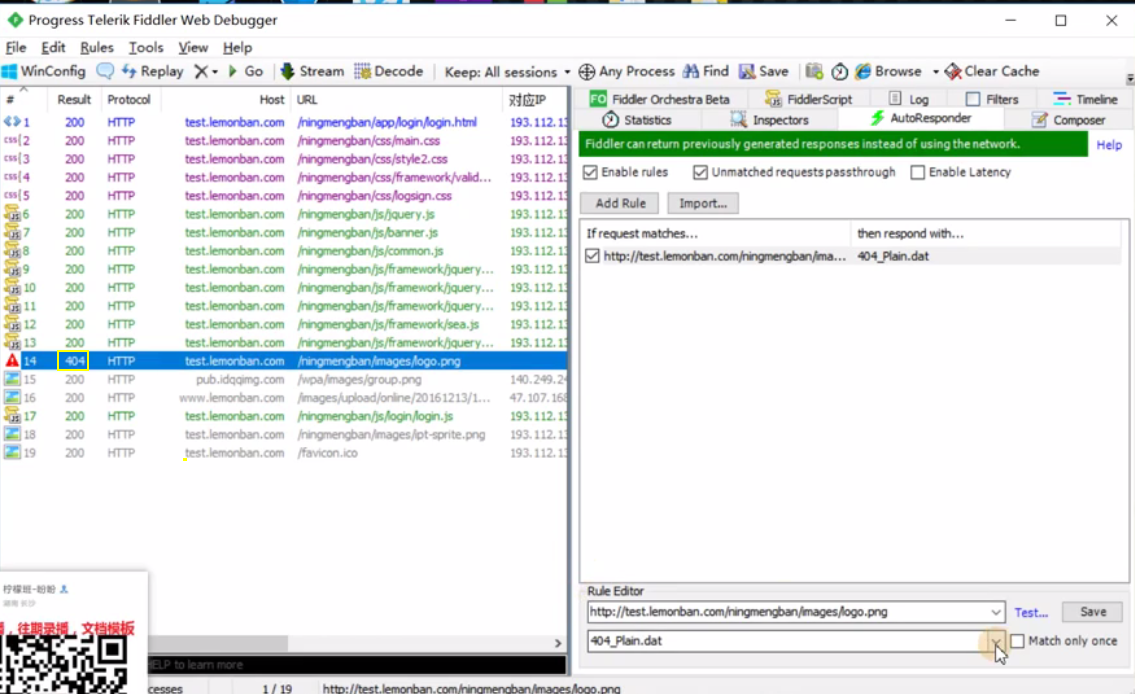This screenshot has height=694, width=1135.
Task: Open WinConfig from the toolbar
Action: 43,71
